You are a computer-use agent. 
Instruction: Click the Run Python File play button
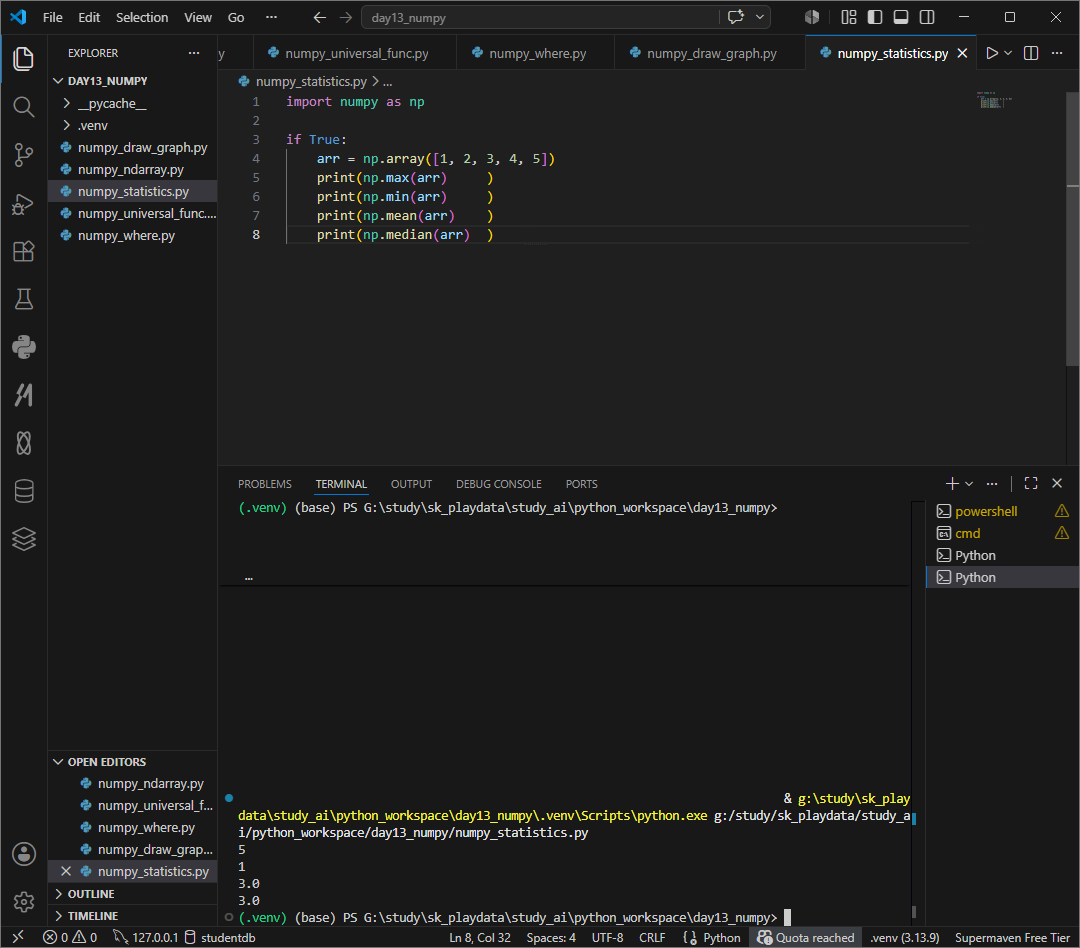[992, 53]
